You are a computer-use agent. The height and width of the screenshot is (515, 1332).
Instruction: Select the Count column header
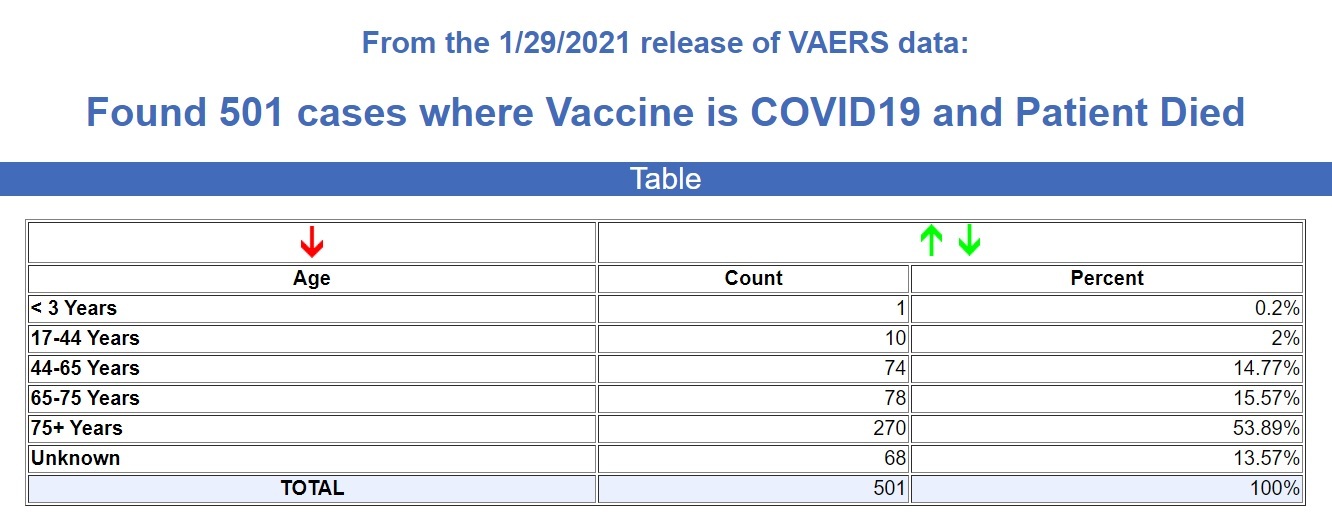coord(753,278)
